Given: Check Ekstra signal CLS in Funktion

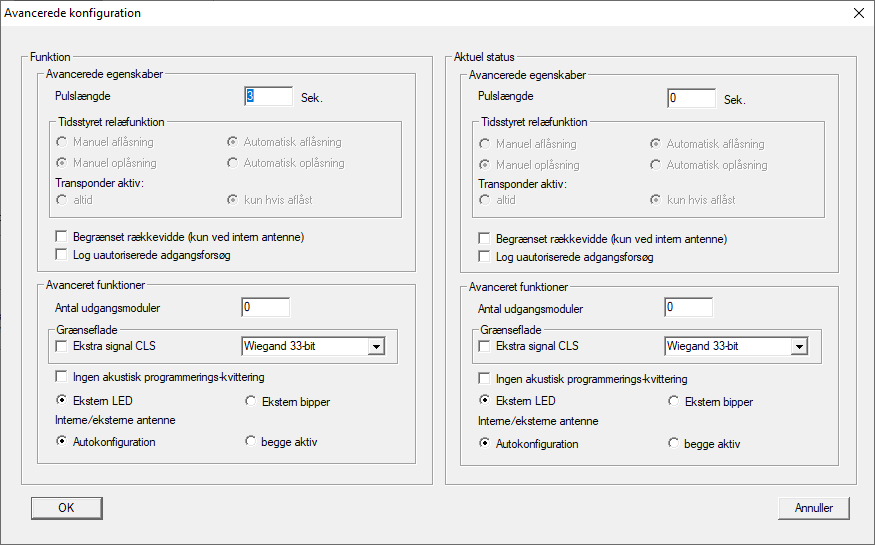Looking at the screenshot, I should pyautogui.click(x=62, y=347).
